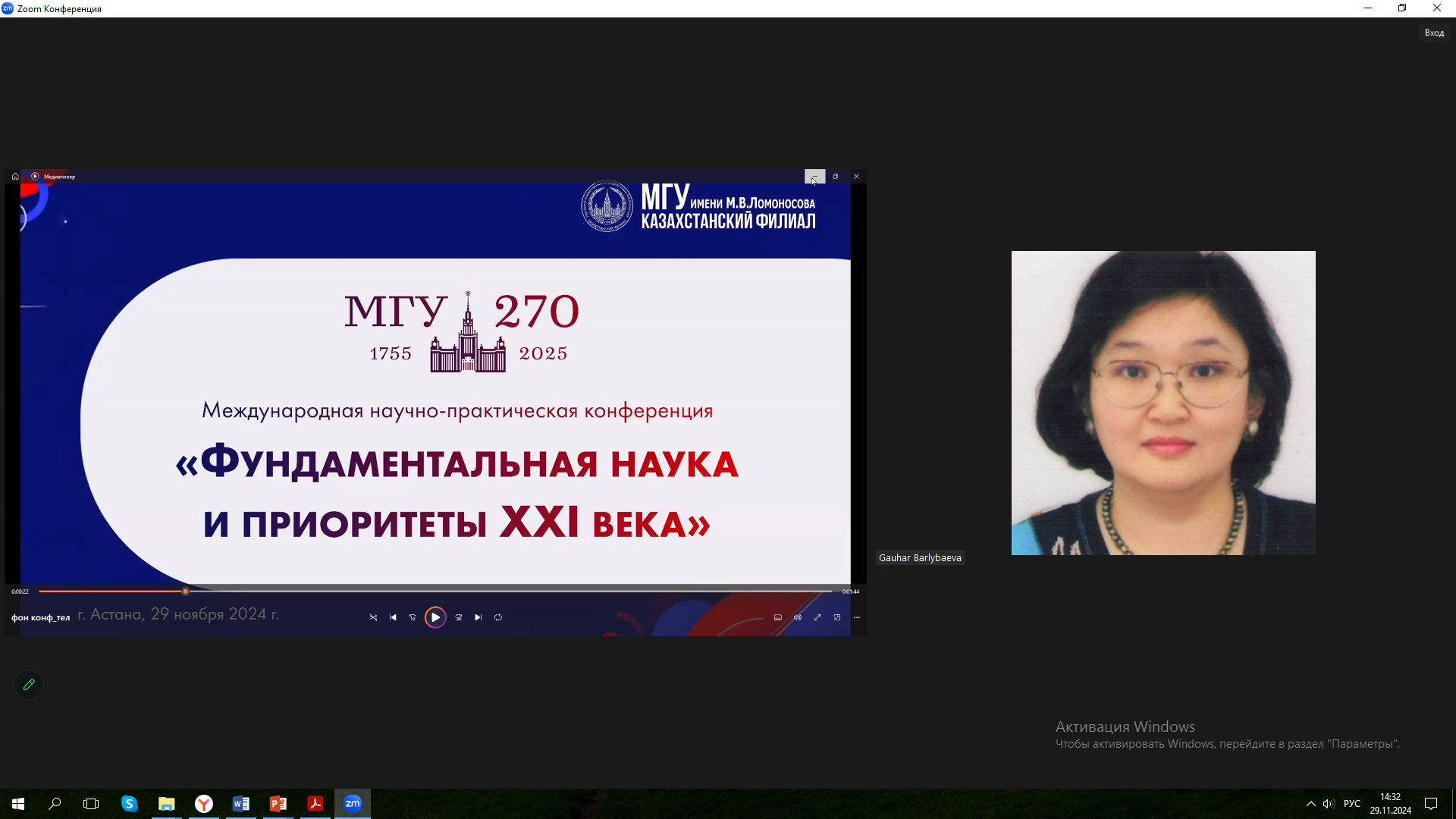
Task: Open the more options ellipsis menu
Action: 857,617
